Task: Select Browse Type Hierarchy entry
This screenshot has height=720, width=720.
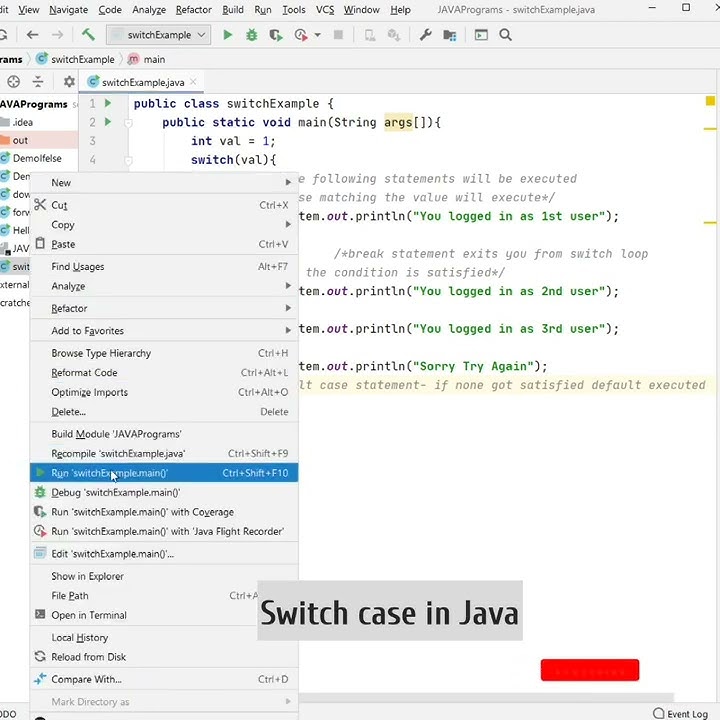Action: click(164, 353)
